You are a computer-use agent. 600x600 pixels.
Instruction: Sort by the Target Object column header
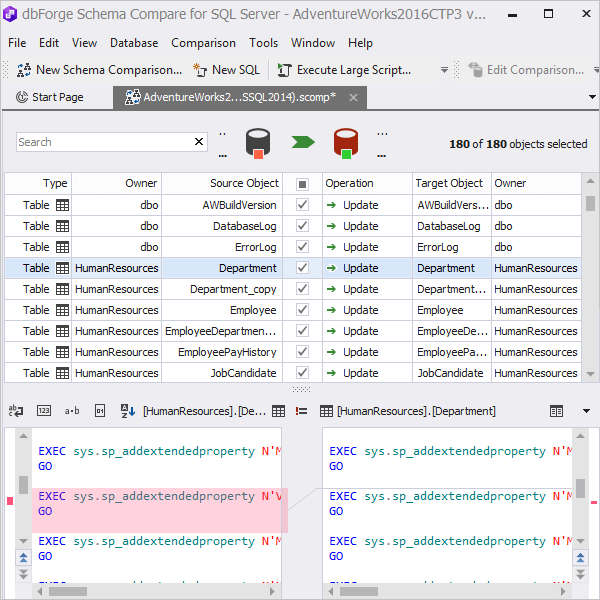452,183
